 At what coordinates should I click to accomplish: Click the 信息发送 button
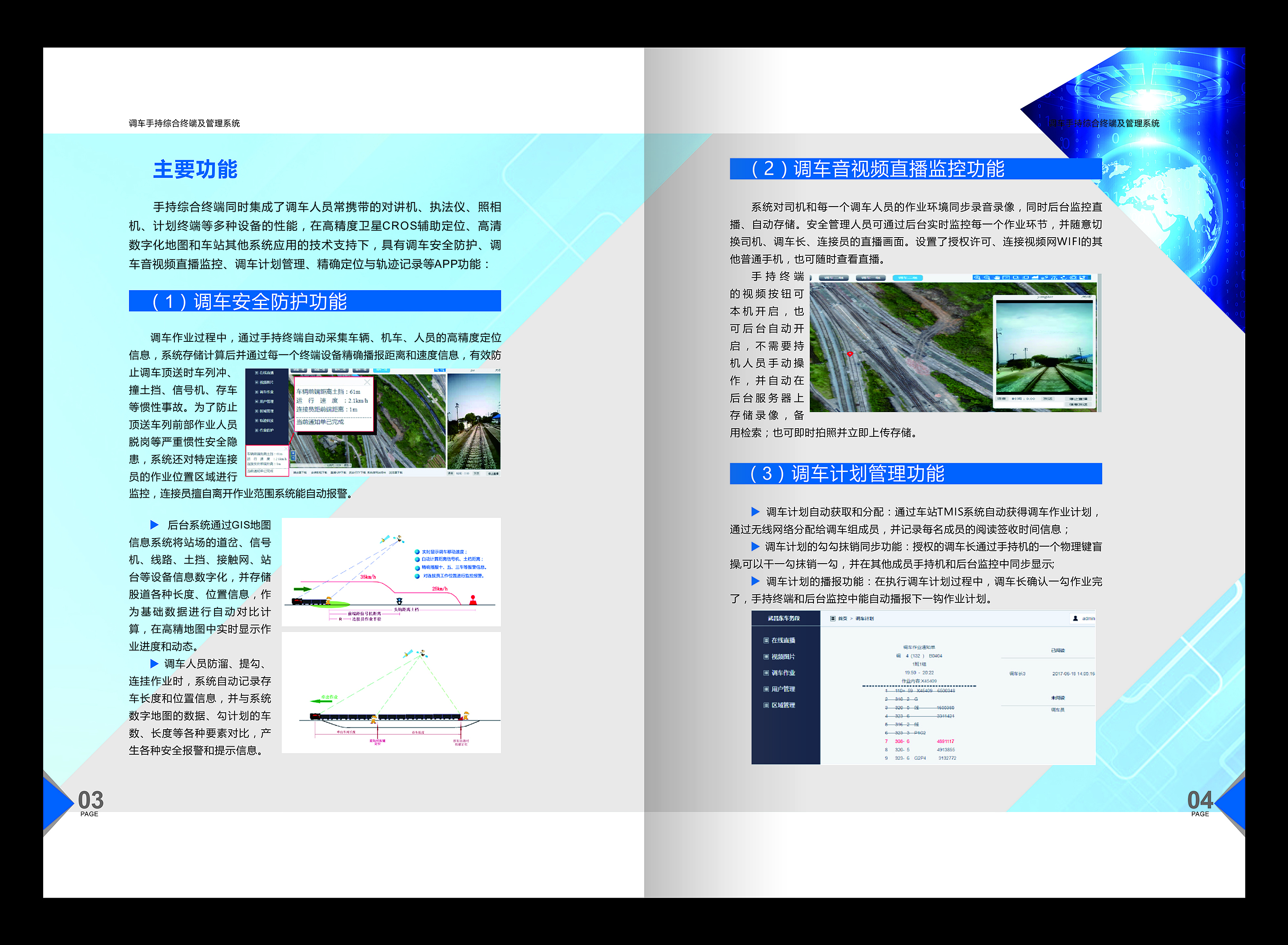(1078, 404)
